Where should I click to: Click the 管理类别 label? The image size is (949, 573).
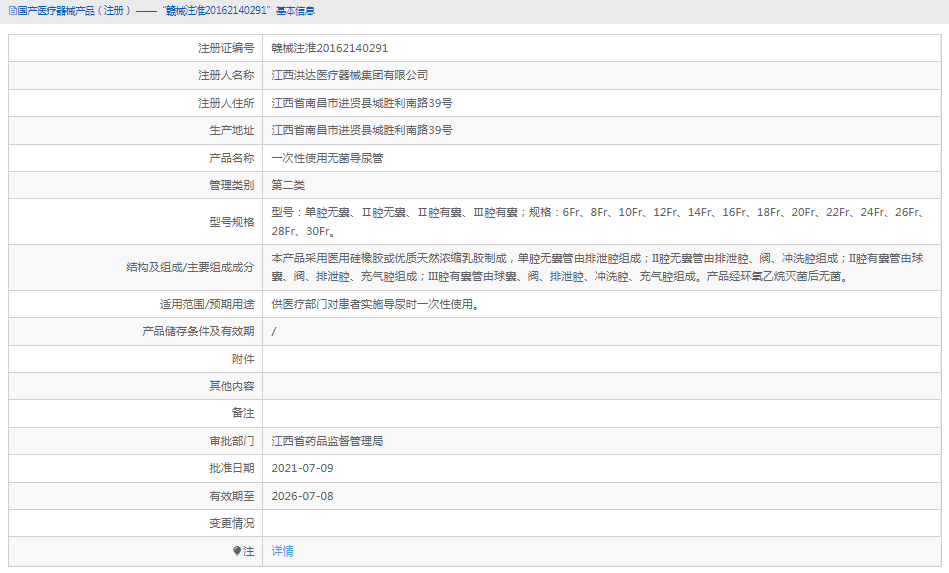click(x=231, y=186)
